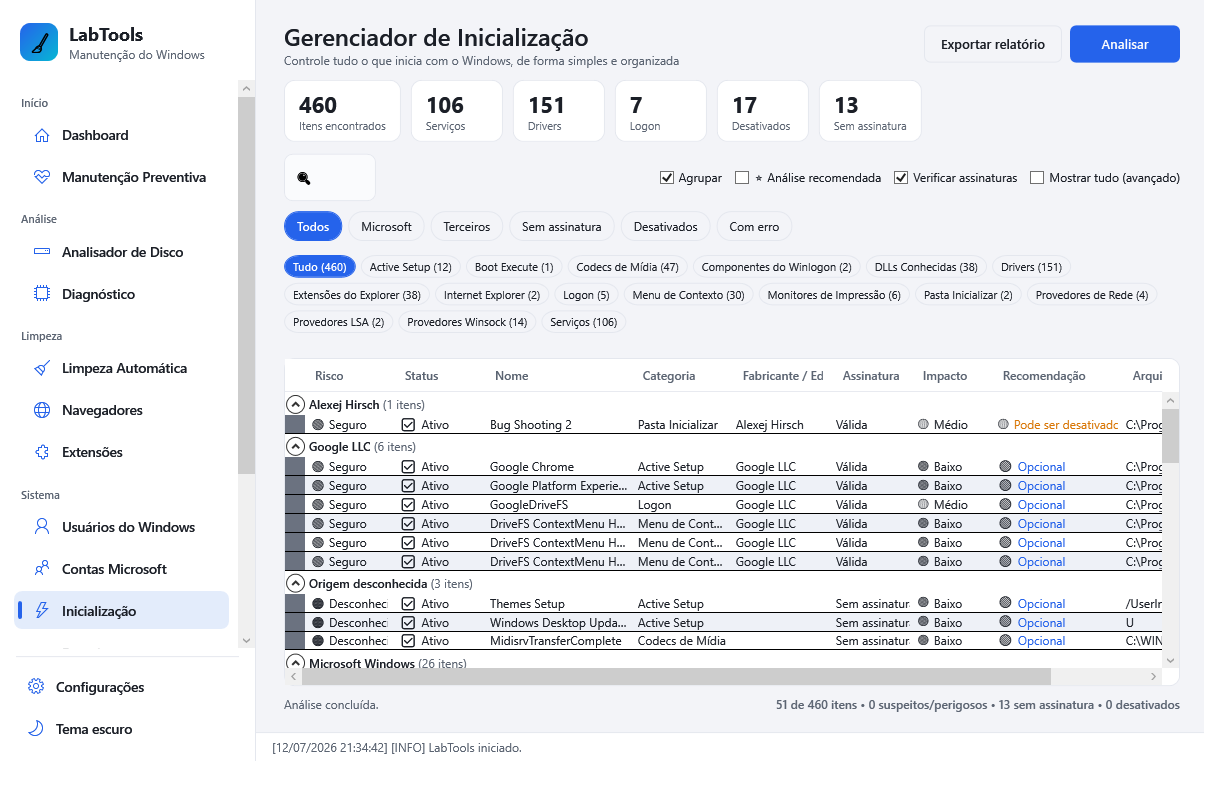Screen dimensions: 1220x800
Task: Select the Desativados filter tab
Action: pos(666,227)
